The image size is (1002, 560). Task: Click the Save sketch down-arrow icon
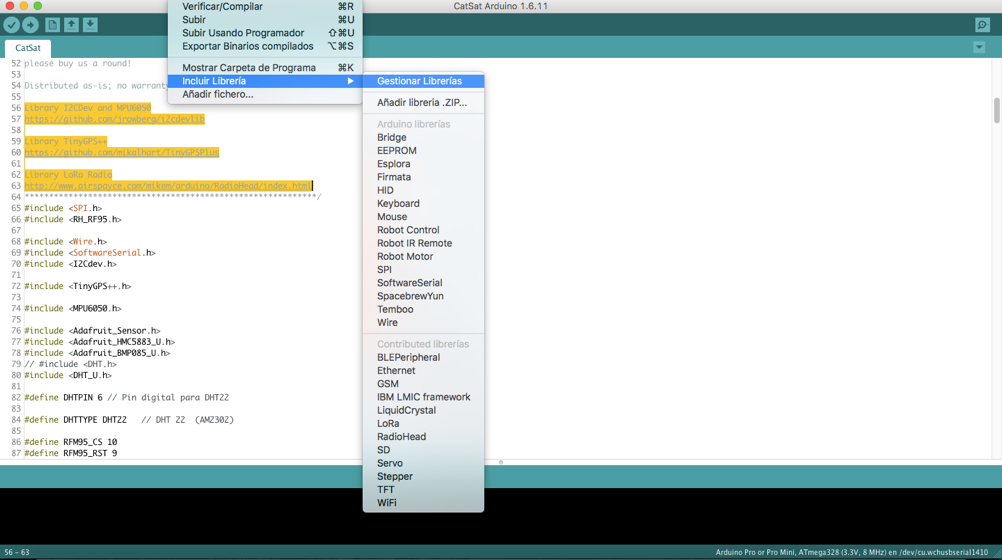pos(90,25)
